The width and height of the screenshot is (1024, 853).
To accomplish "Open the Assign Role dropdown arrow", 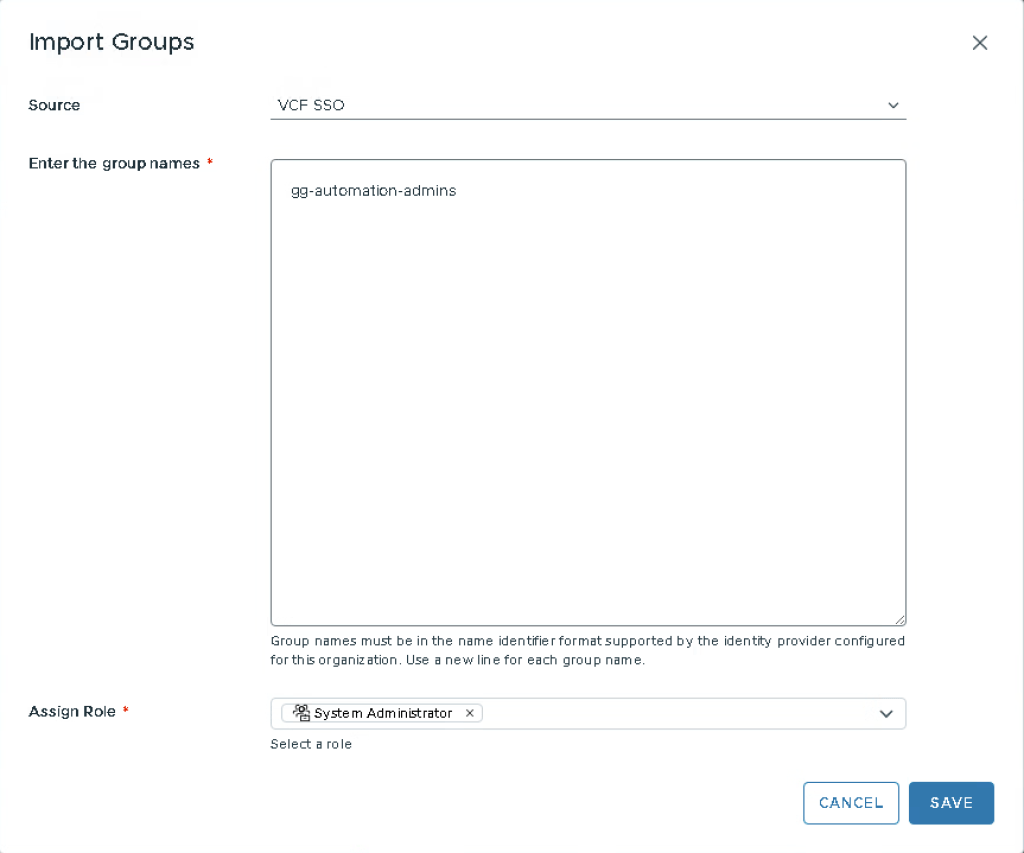I will 885,713.
